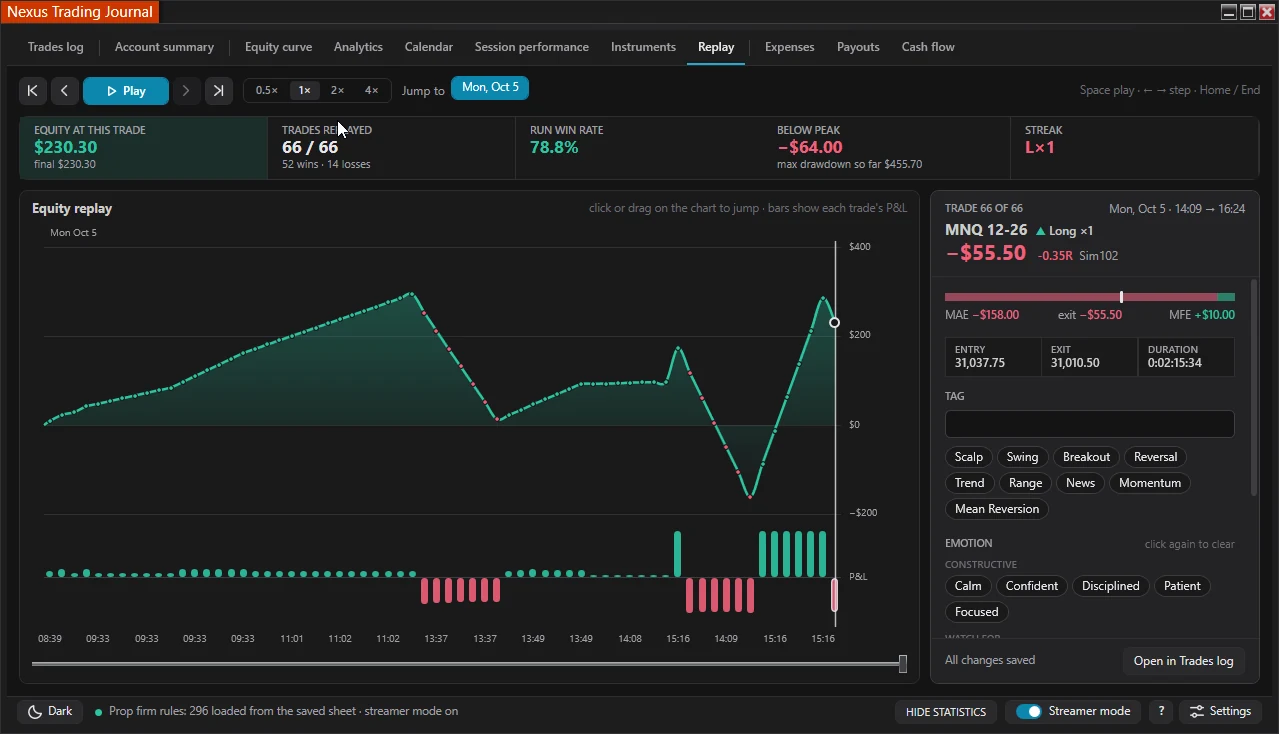1279x734 pixels.
Task: Click the Streak L×1 card
Action: pyautogui.click(x=1134, y=148)
